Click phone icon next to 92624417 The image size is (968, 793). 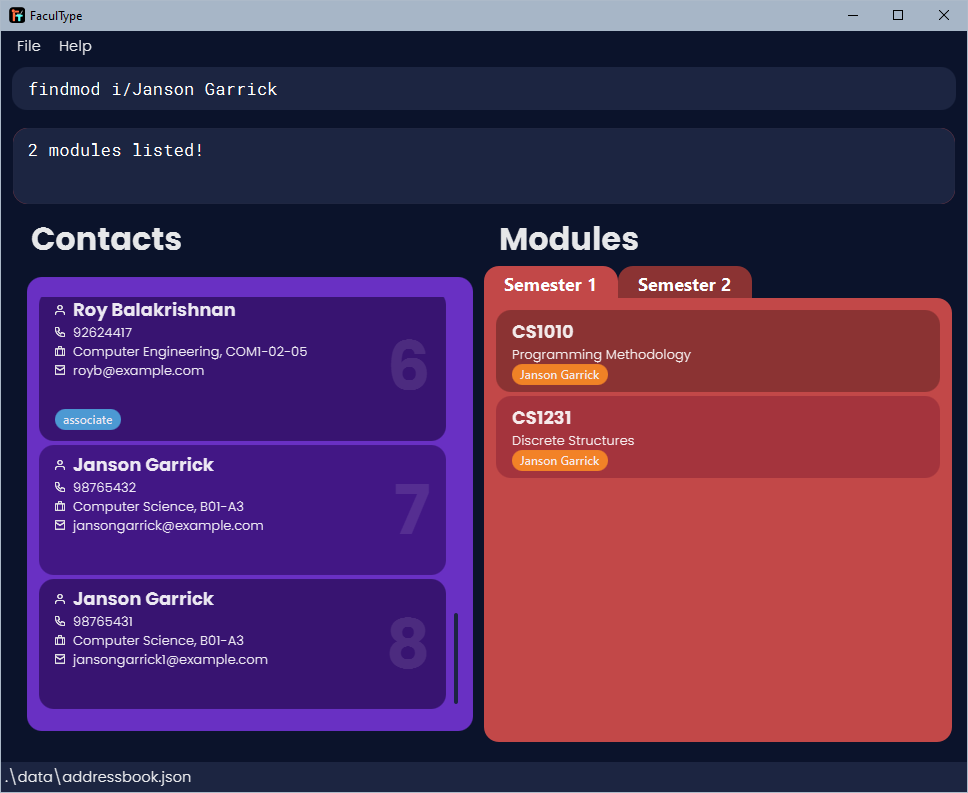coord(60,332)
